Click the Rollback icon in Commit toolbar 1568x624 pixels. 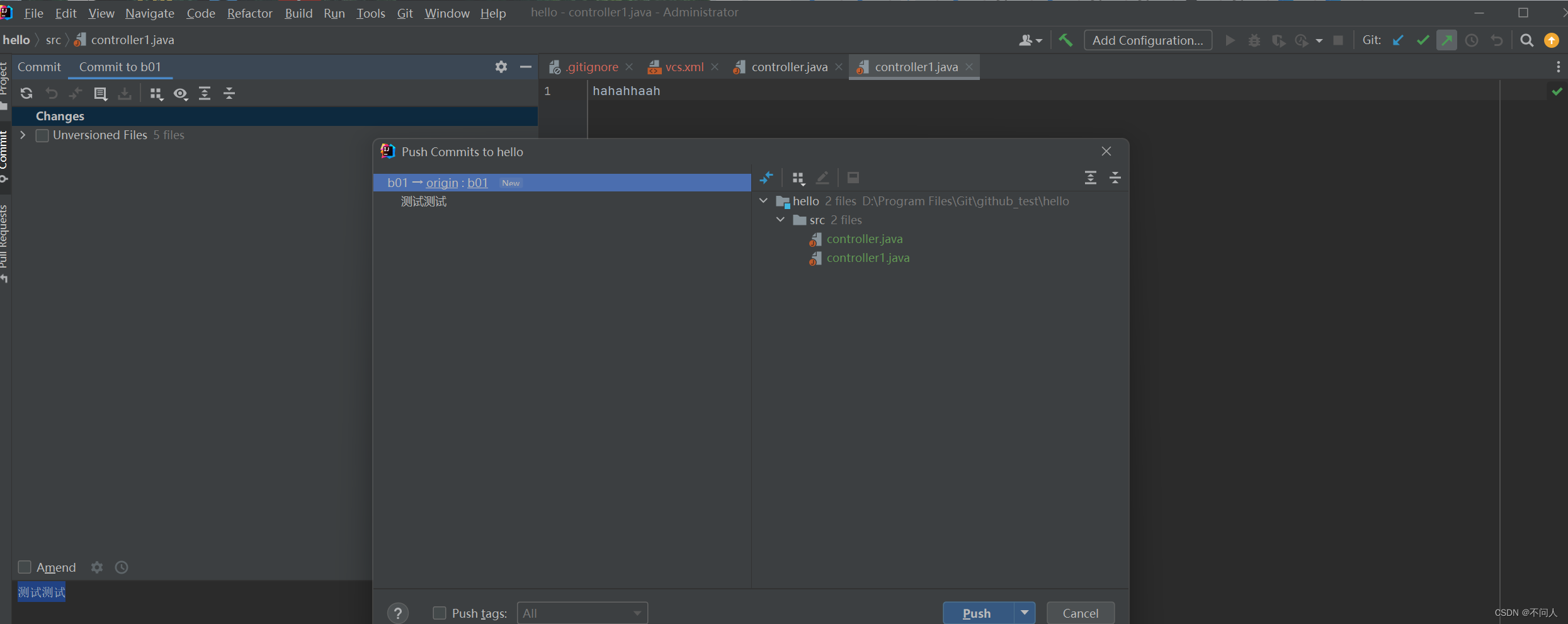(52, 94)
